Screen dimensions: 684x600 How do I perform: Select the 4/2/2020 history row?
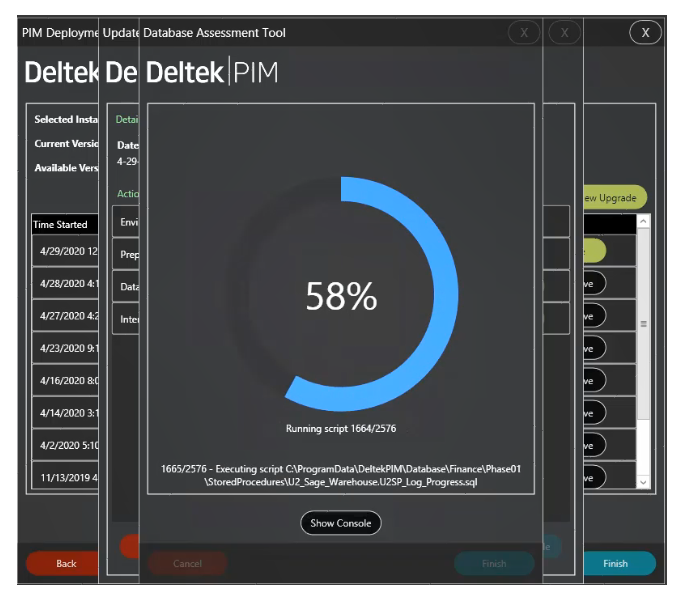(65, 445)
